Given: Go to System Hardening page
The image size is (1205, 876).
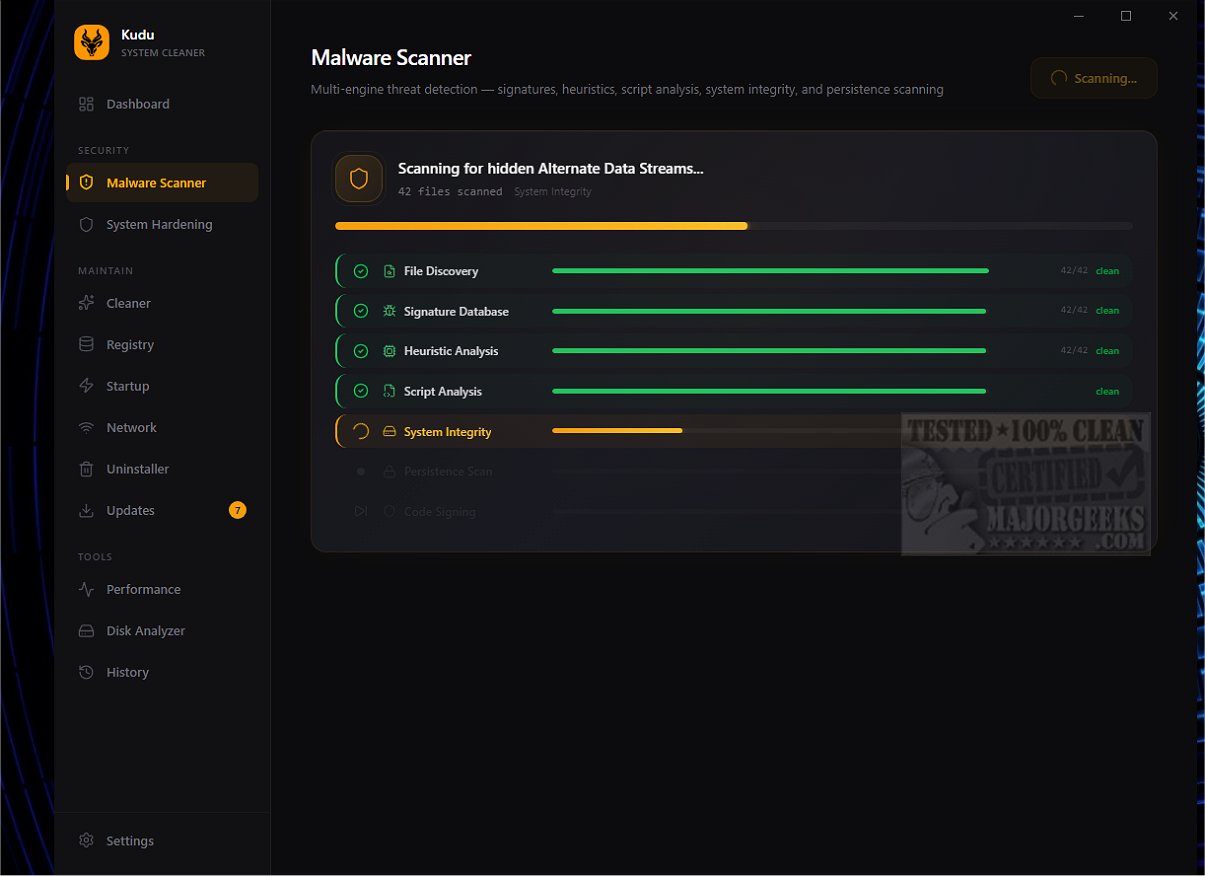Looking at the screenshot, I should (159, 225).
